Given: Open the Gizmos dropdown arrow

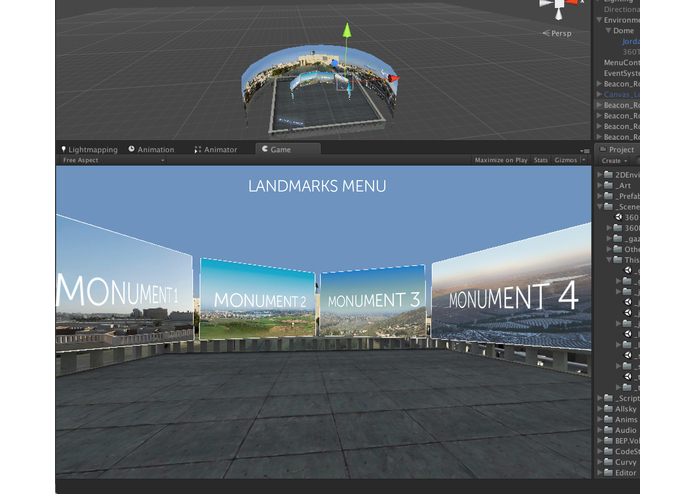Looking at the screenshot, I should coord(583,160).
